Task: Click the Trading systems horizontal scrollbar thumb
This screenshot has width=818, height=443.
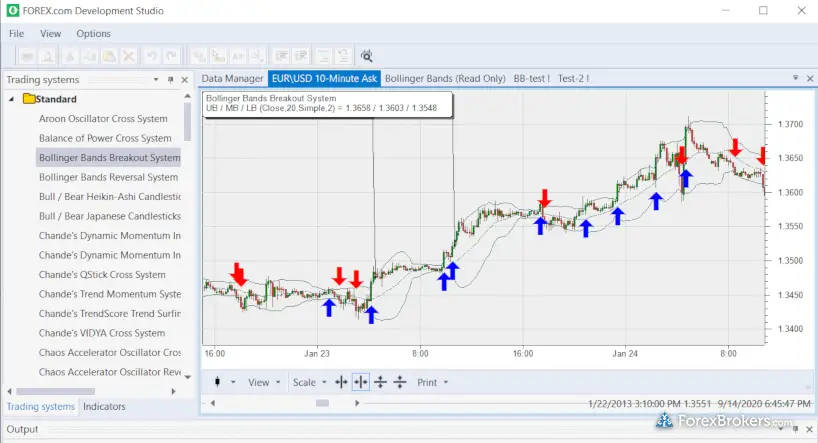Action: (x=55, y=391)
